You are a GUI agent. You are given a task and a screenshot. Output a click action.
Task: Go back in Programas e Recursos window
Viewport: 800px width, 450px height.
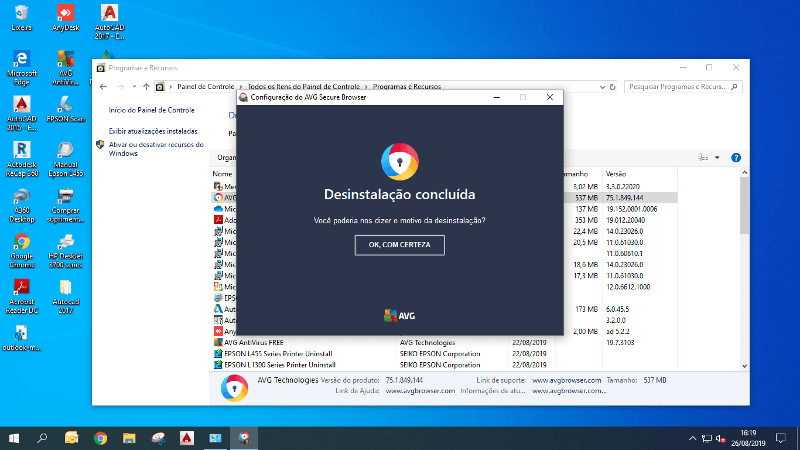point(104,87)
